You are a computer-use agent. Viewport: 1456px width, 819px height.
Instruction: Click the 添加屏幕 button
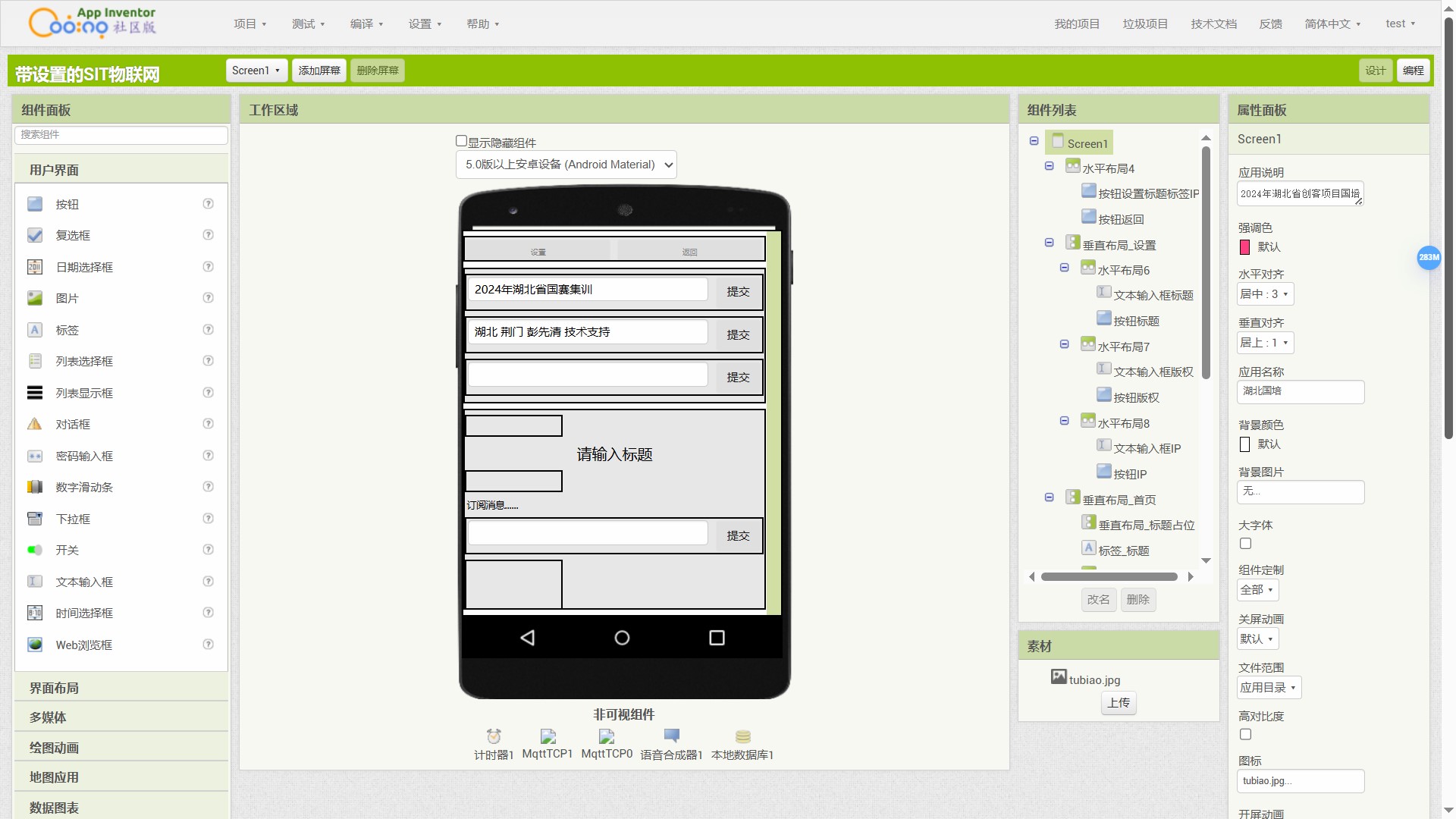[319, 71]
